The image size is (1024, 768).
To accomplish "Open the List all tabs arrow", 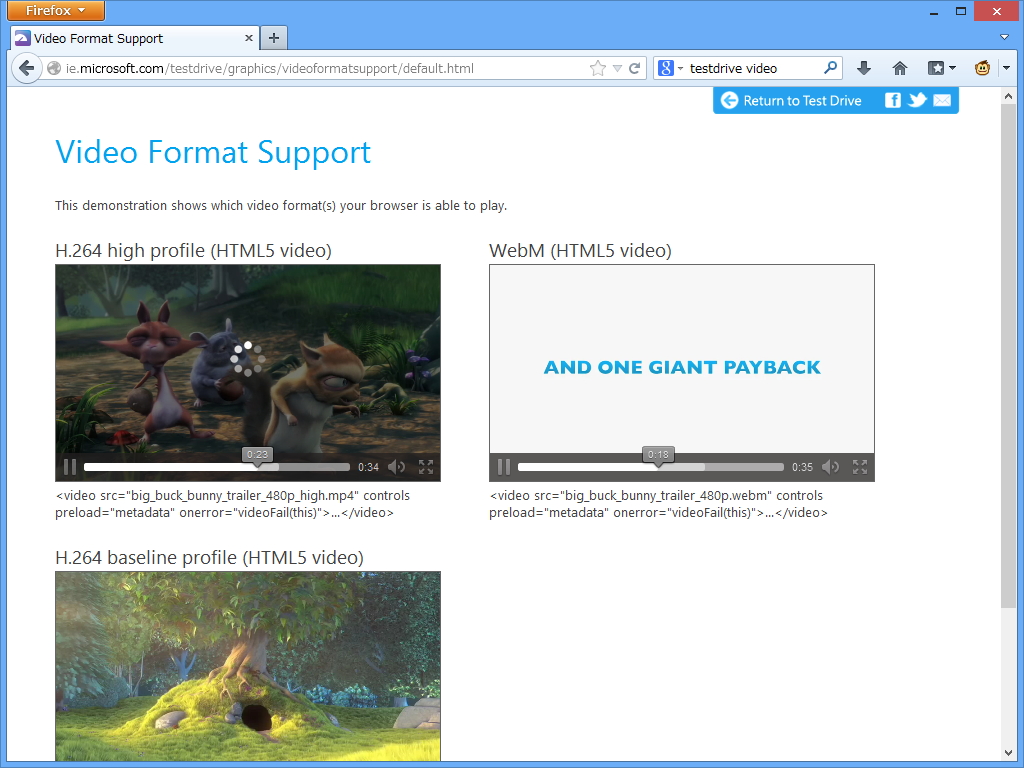I will 1004,37.
